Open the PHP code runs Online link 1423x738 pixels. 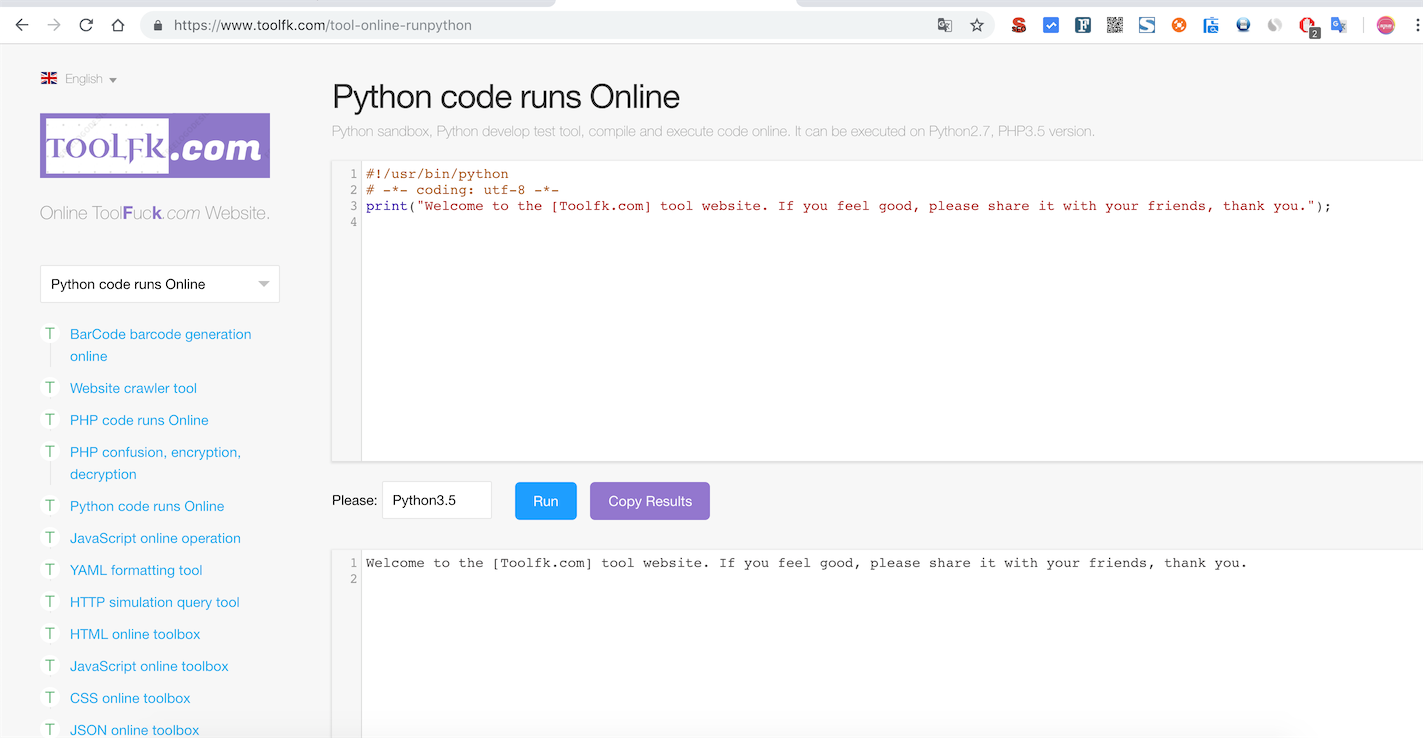click(x=138, y=420)
